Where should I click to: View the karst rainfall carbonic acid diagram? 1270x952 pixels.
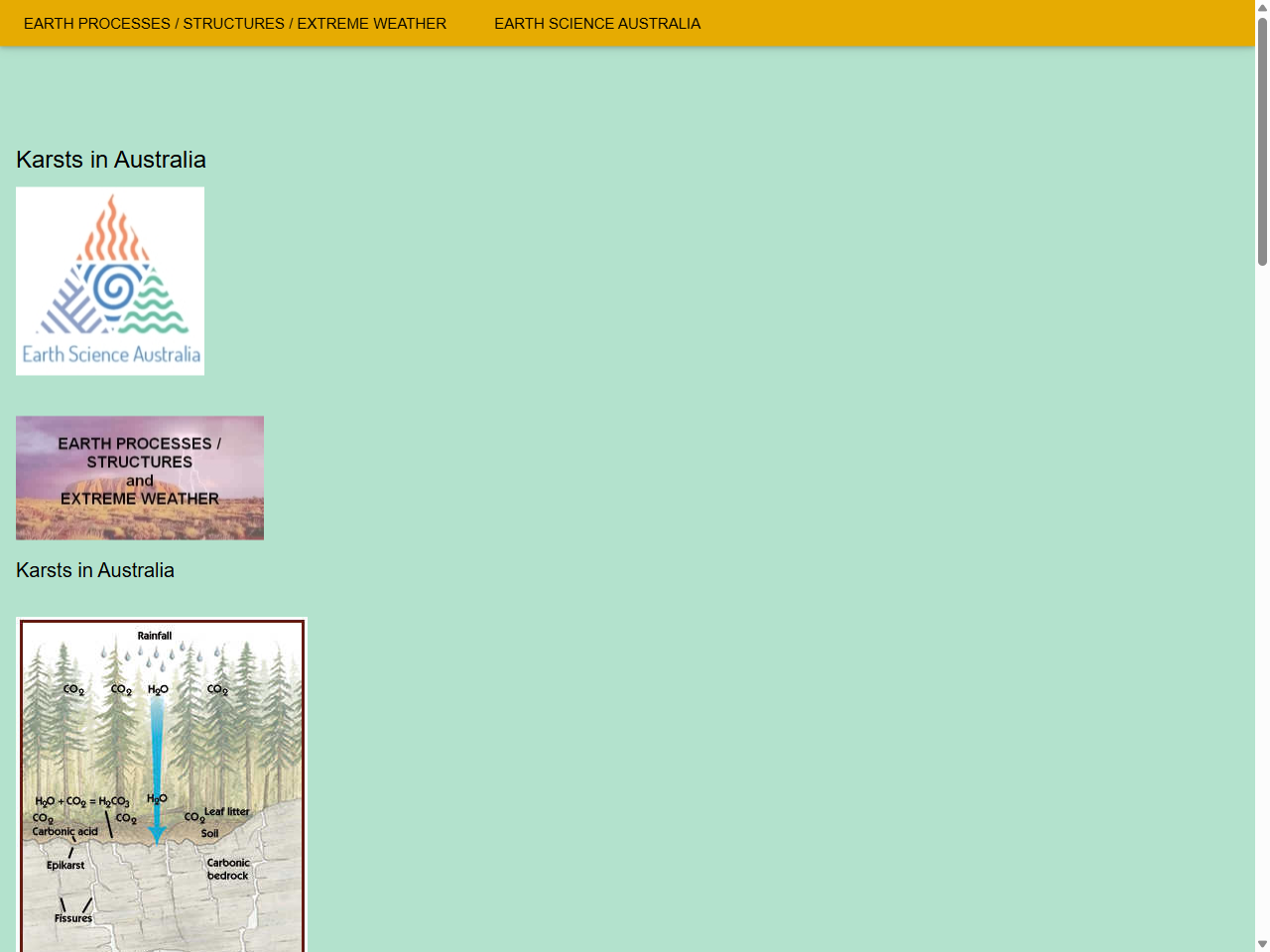click(x=162, y=784)
